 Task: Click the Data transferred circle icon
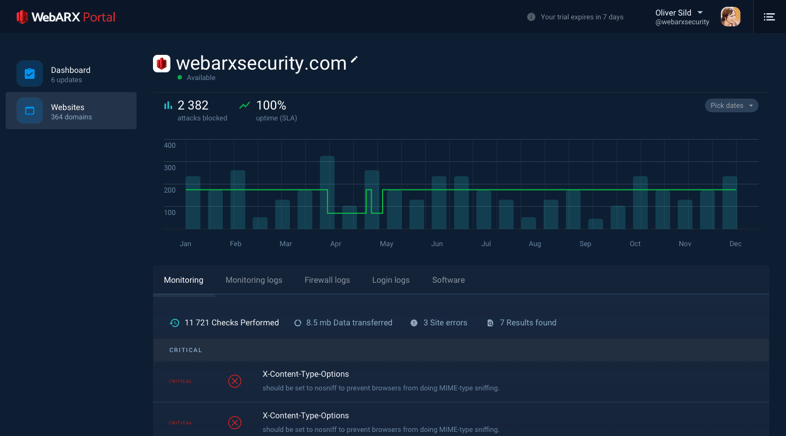click(298, 323)
